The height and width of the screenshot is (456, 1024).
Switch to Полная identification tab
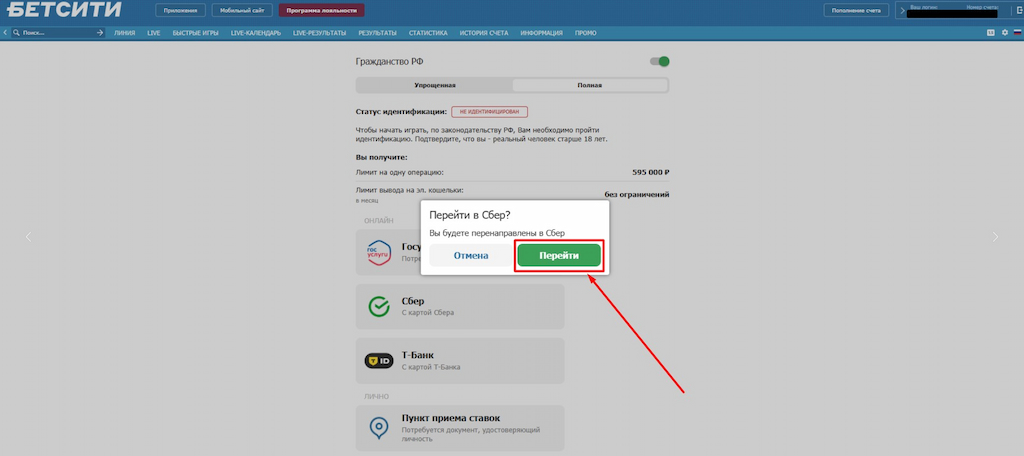pos(590,85)
